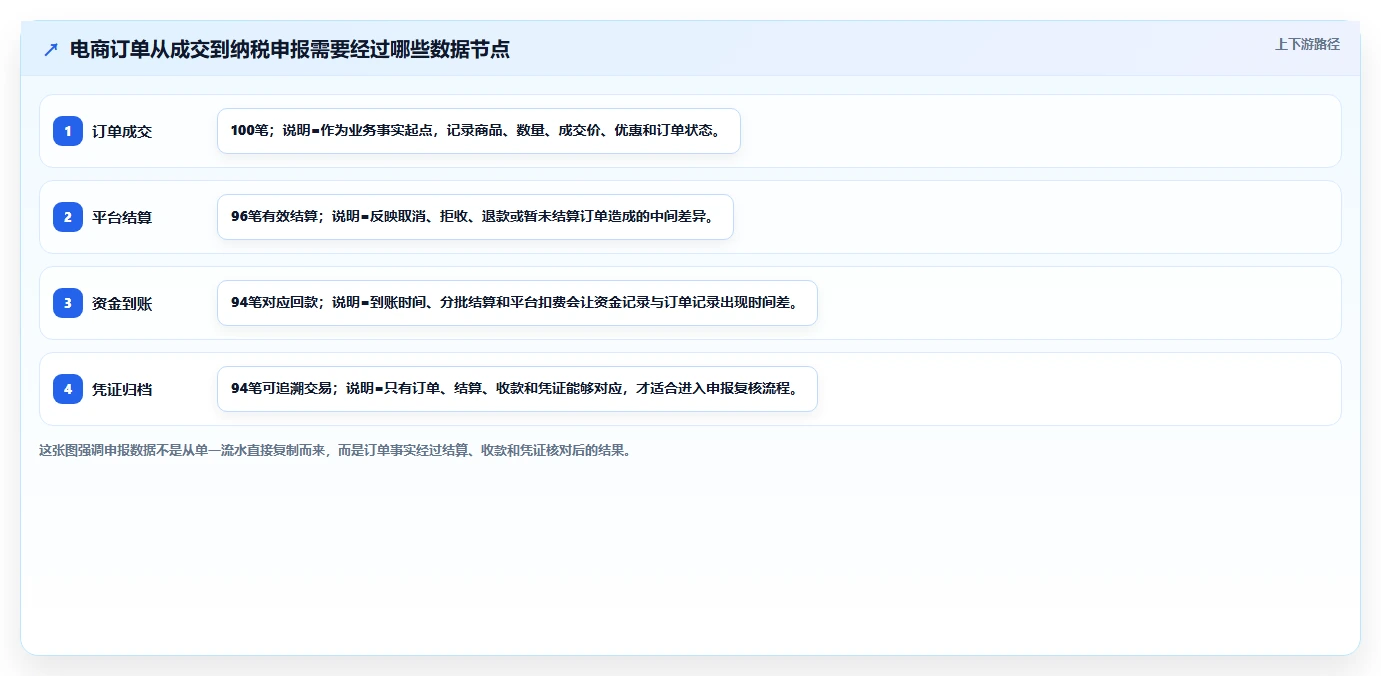Click the 上下游路径 label

tap(1307, 44)
